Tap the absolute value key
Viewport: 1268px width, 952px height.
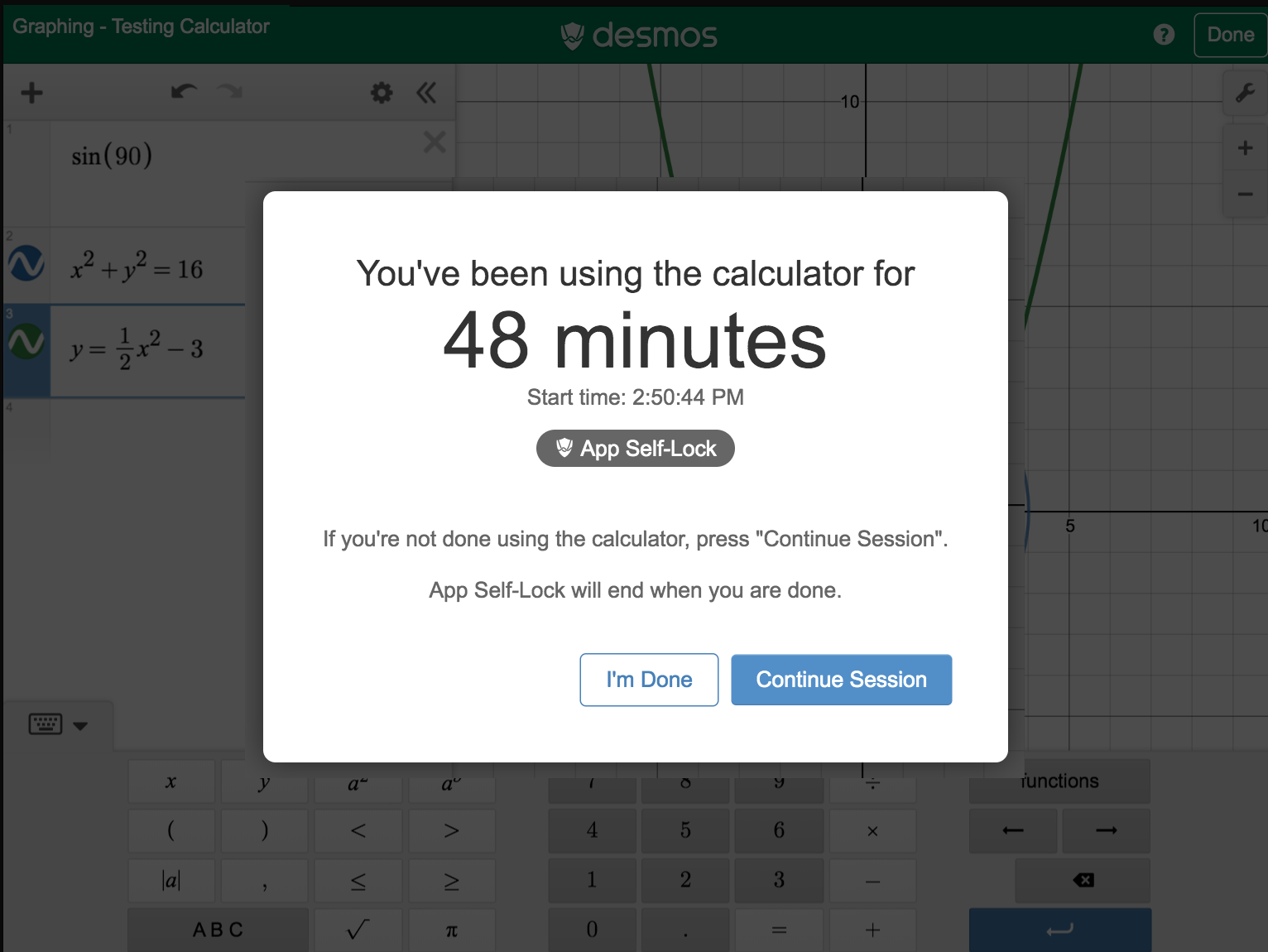point(171,880)
